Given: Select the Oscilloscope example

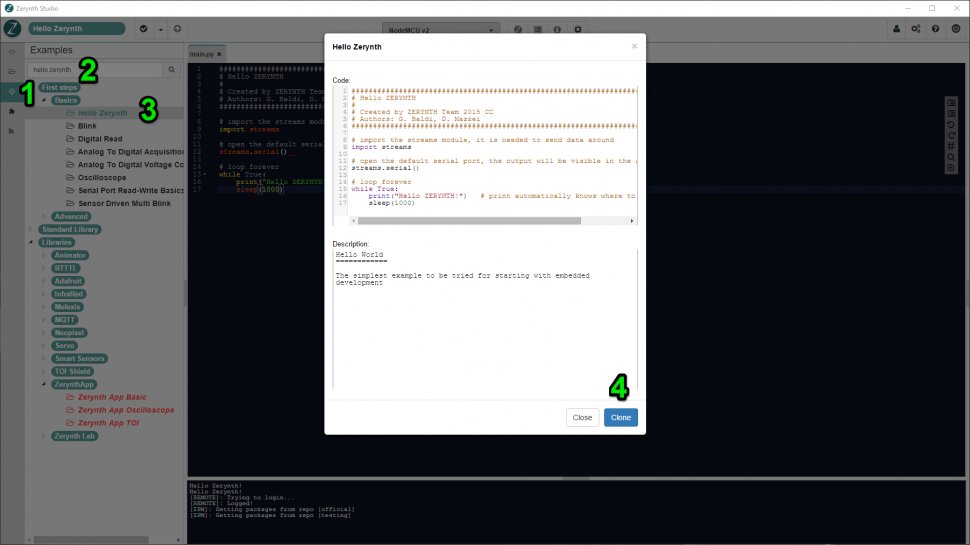Looking at the screenshot, I should coord(102,178).
